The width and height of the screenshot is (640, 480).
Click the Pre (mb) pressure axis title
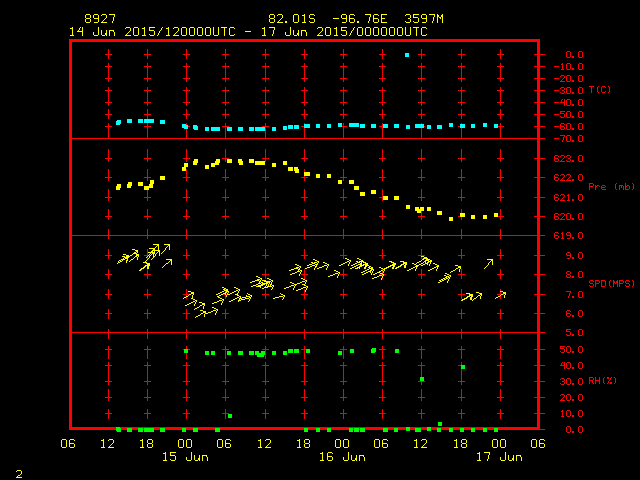(611, 187)
